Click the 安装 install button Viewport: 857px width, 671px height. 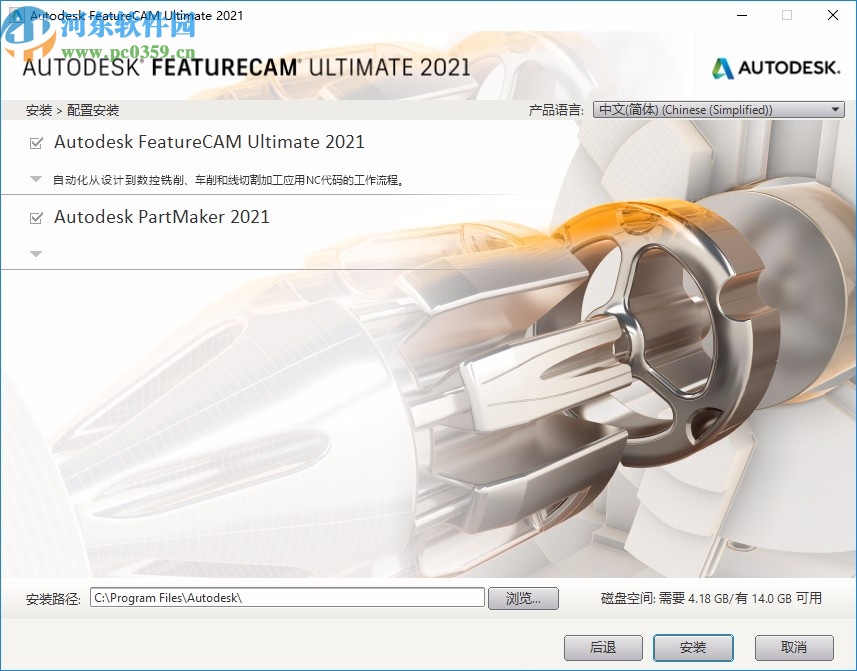[693, 647]
